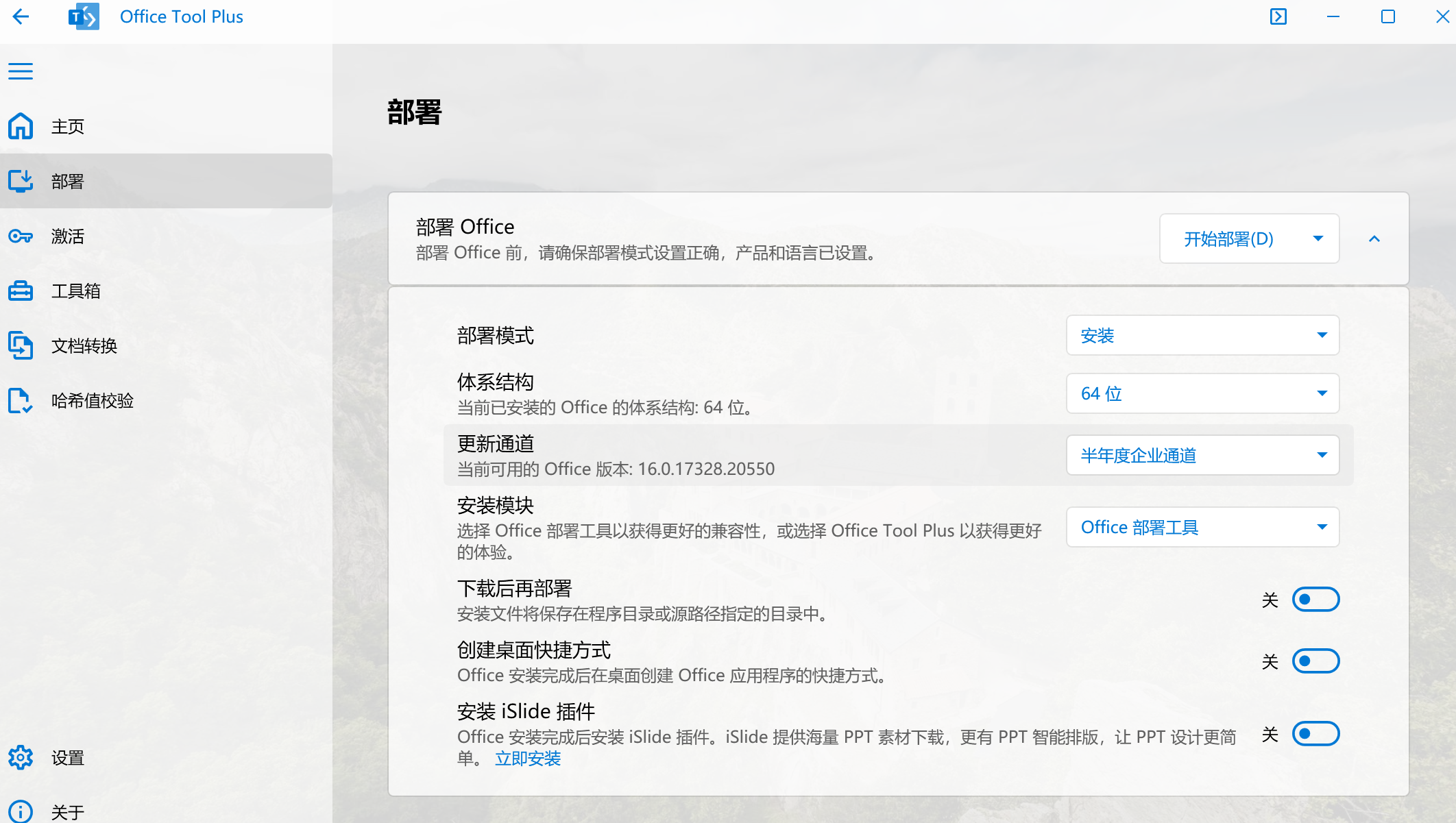
Task: Open the 关于 sidebar menu item
Action: [67, 812]
